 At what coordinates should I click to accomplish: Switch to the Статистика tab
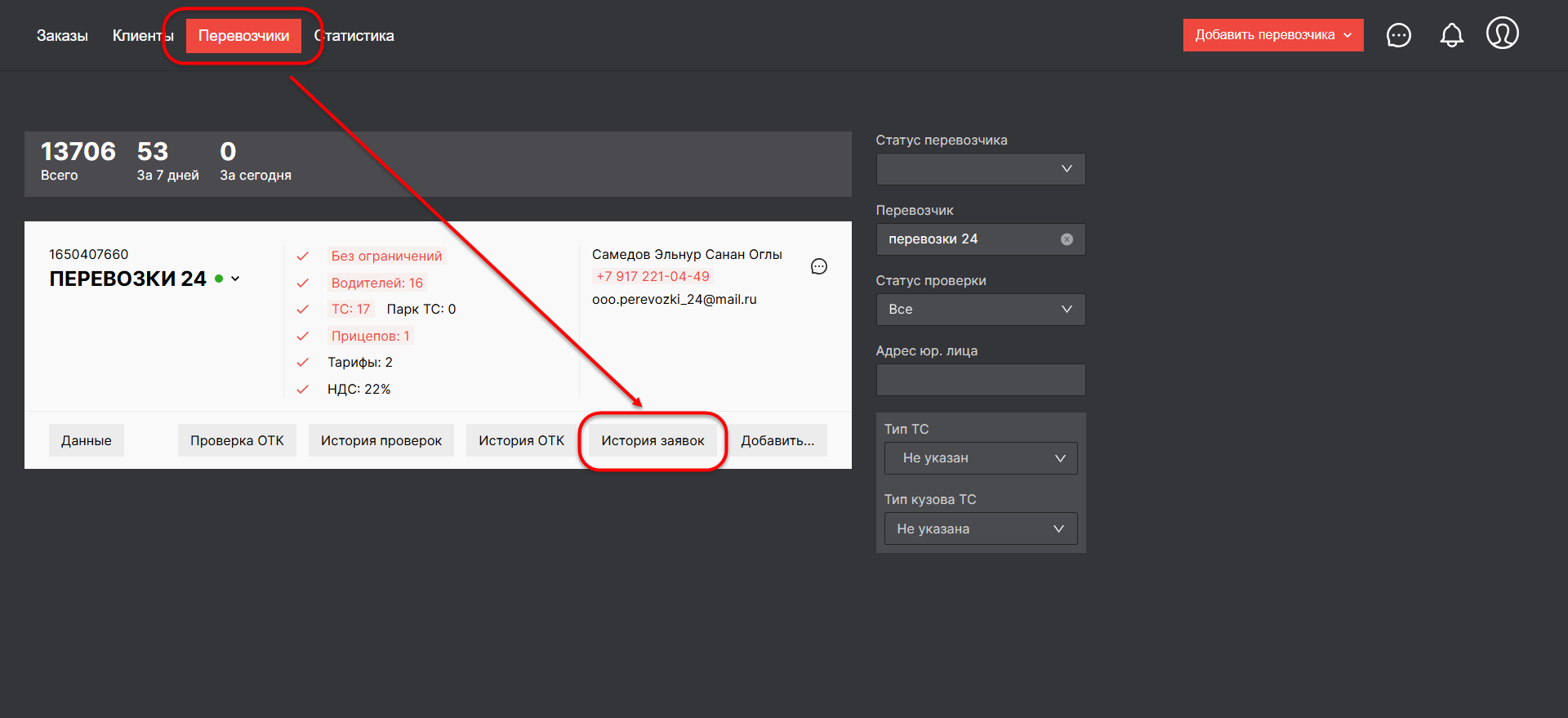(x=355, y=36)
